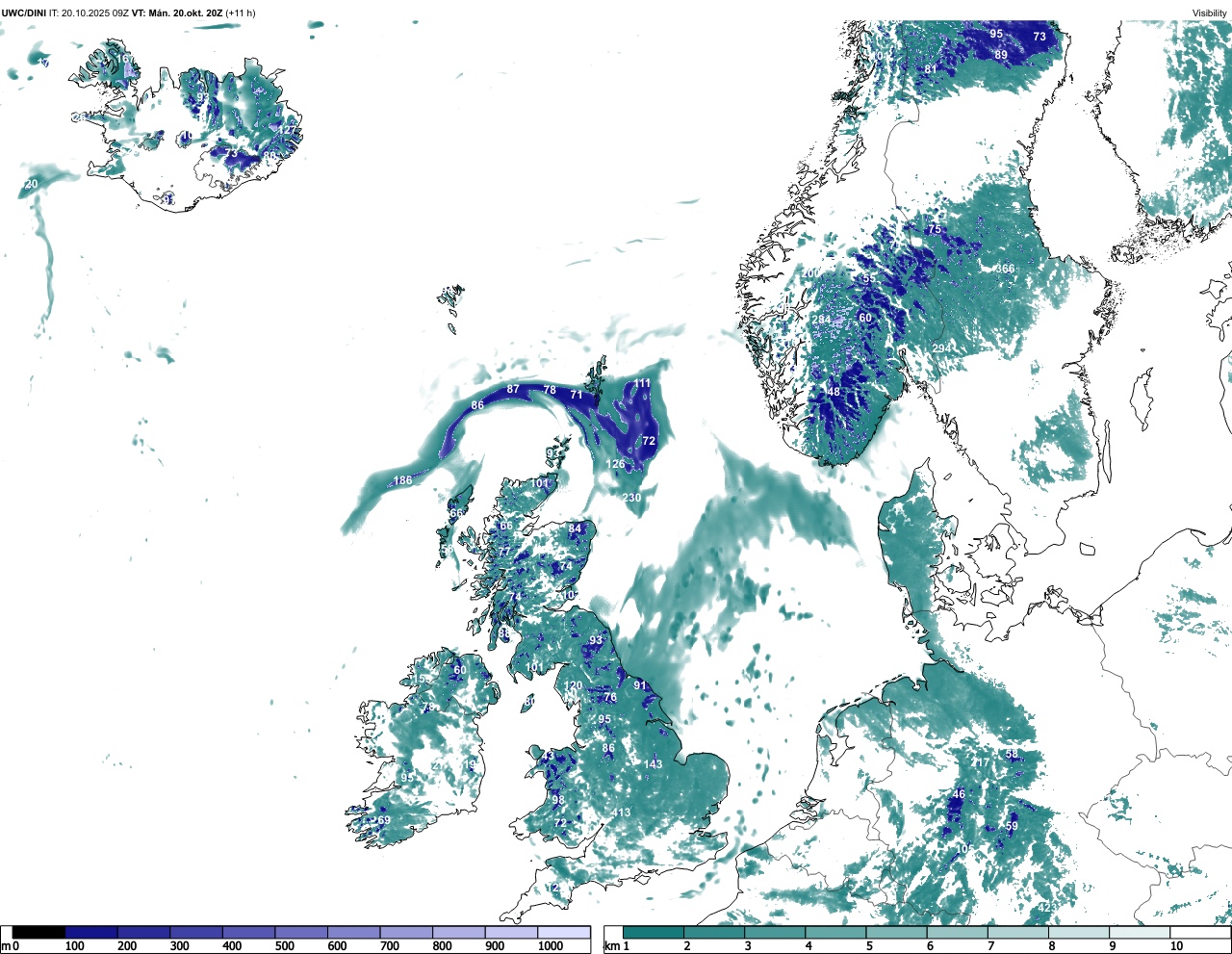Click the black 0–100 m legend swatch
Viewport: 1232px width, 954px height.
(x=38, y=932)
